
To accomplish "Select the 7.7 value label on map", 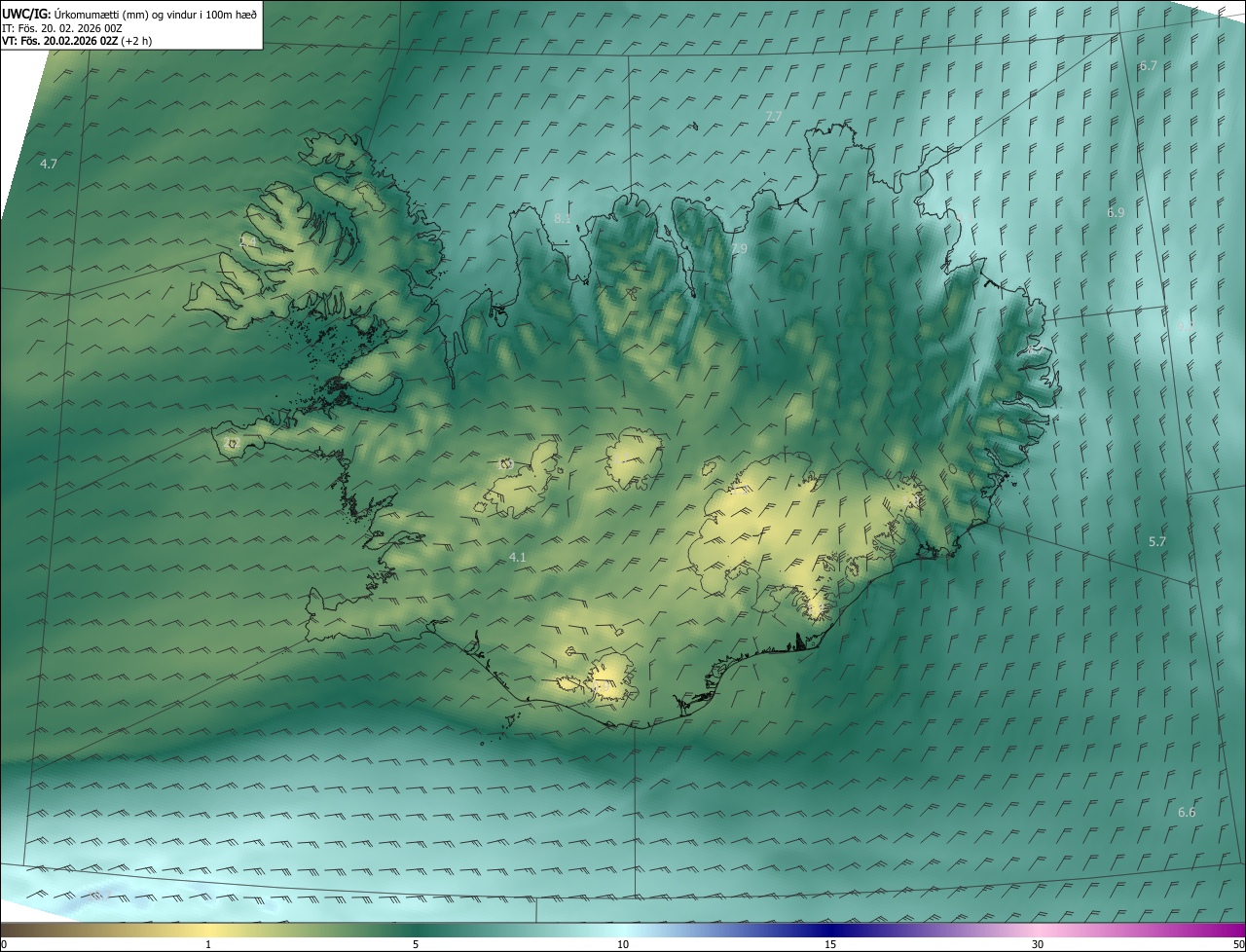I will click(x=774, y=116).
